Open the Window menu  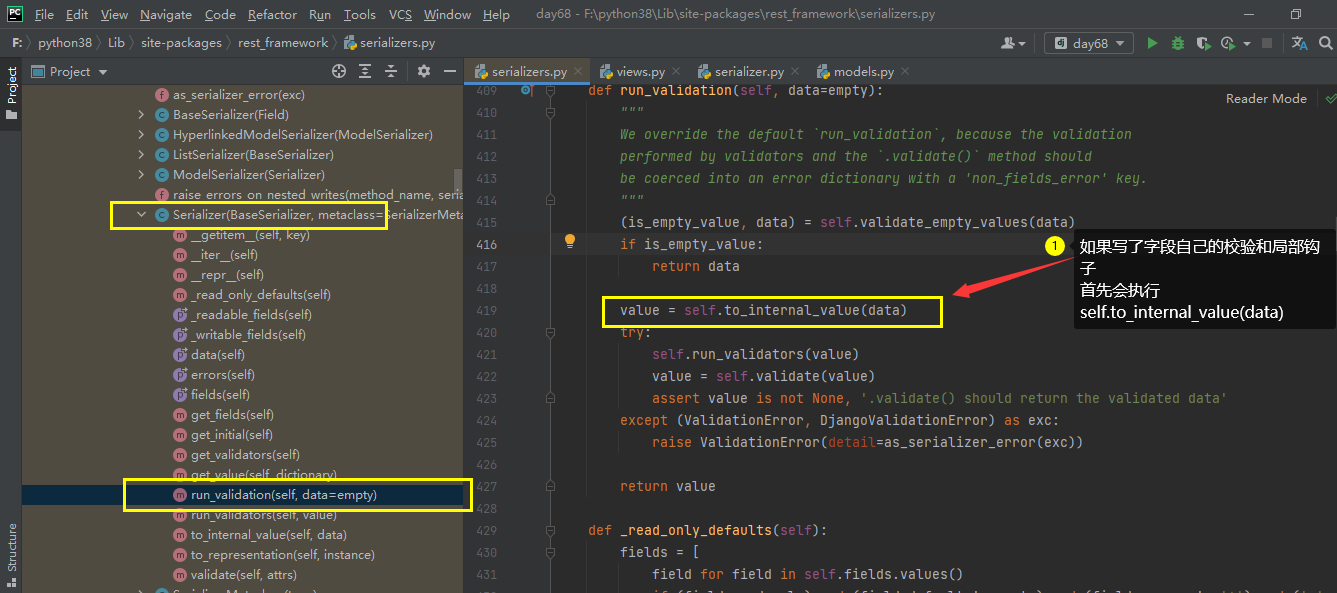tap(447, 14)
